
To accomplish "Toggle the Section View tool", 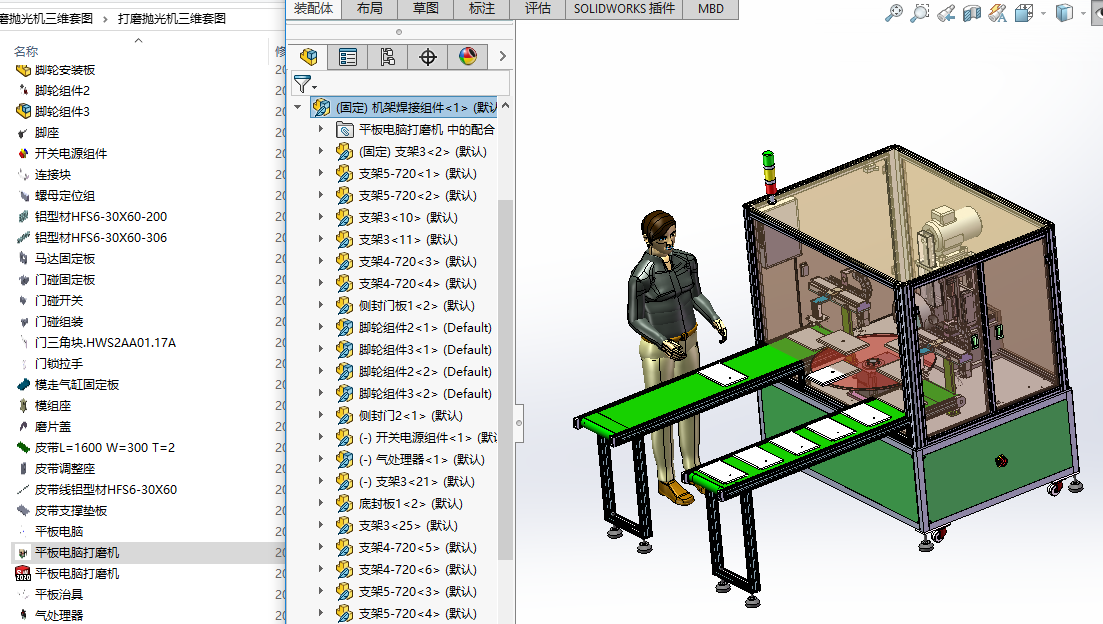I will pos(971,12).
